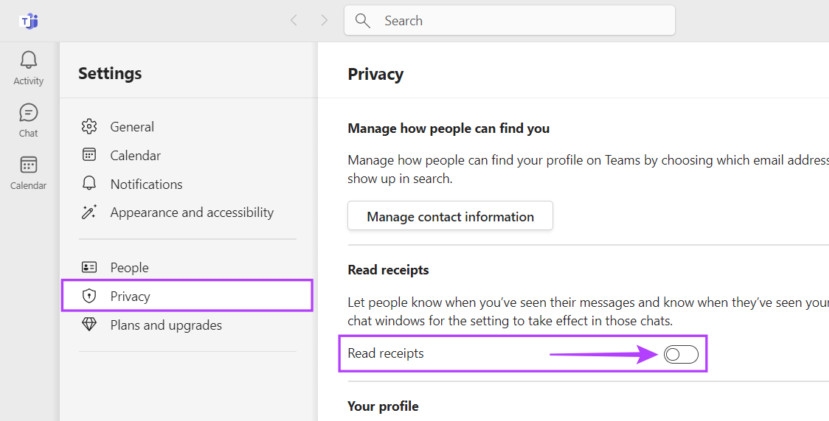Click the People contact card icon
829x421 pixels.
pyautogui.click(x=89, y=267)
